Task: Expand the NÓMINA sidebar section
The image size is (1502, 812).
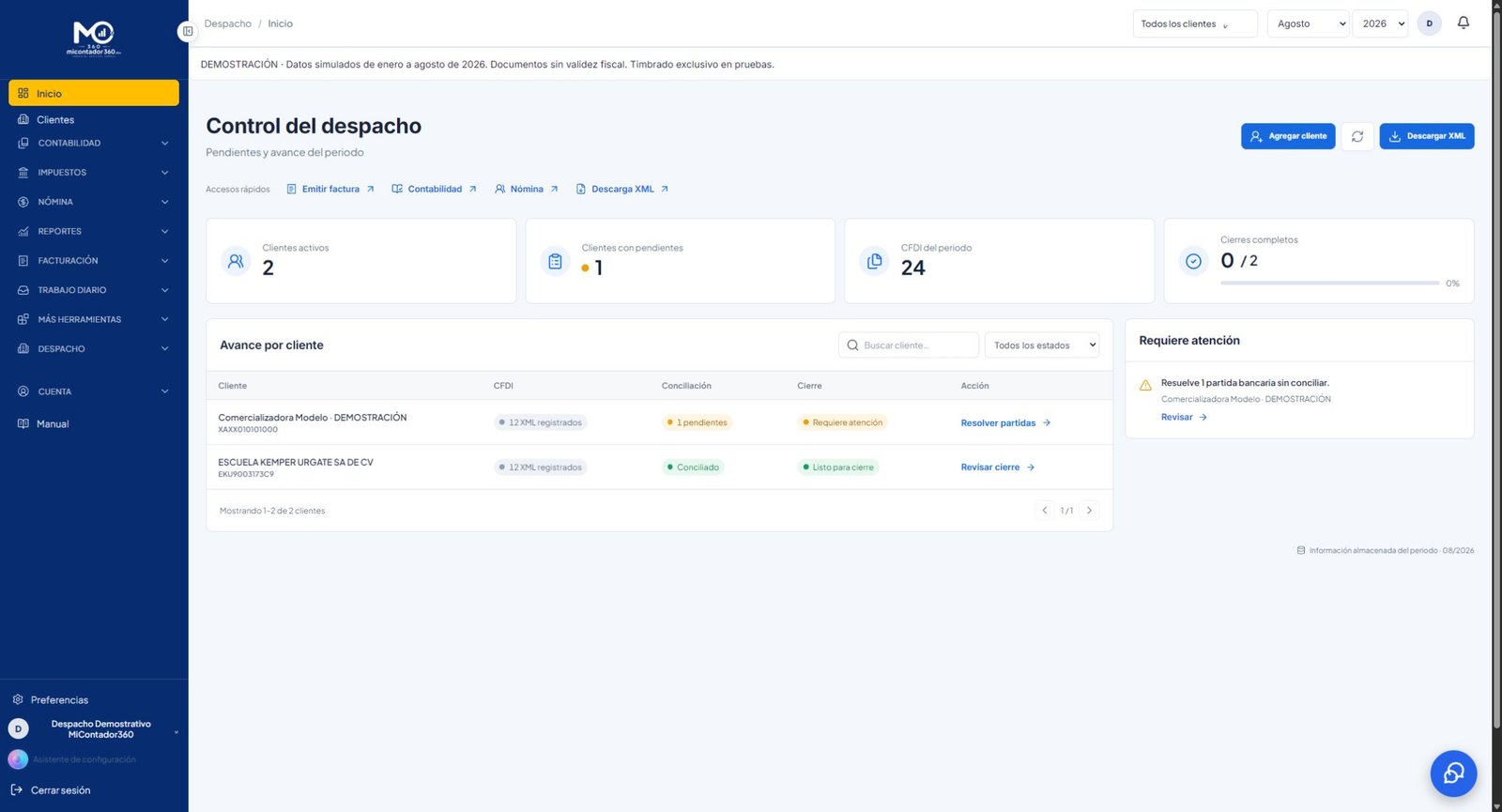Action: click(94, 202)
